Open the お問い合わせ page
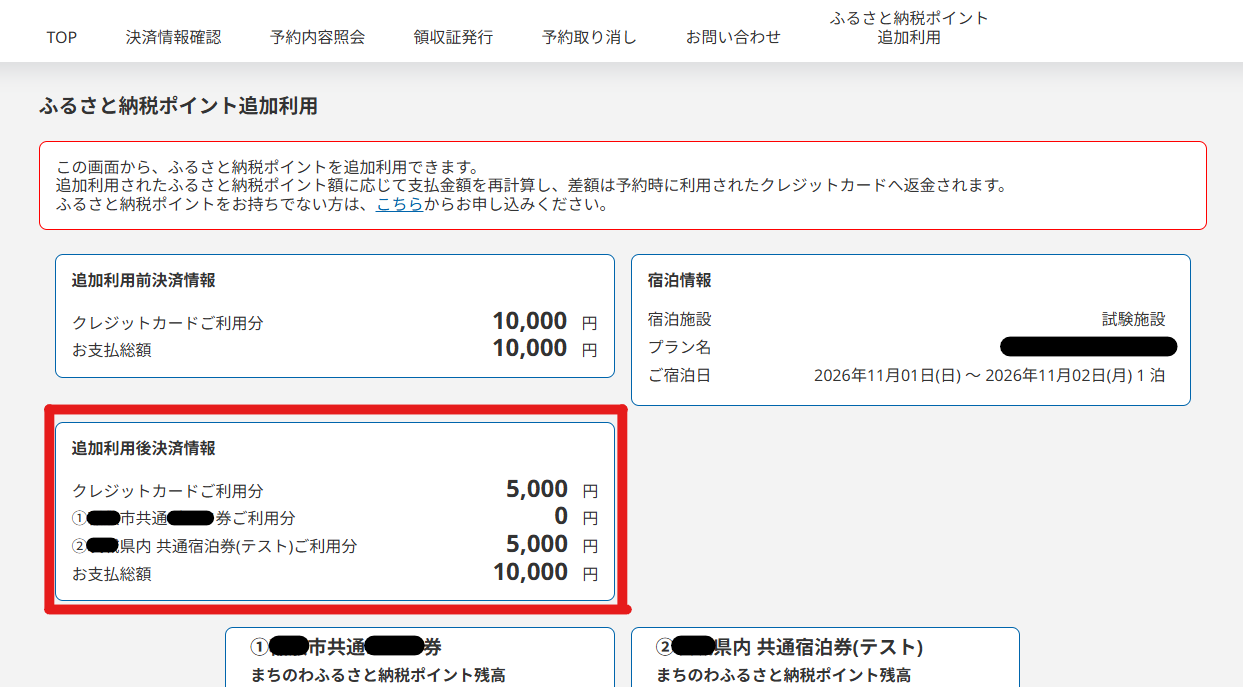Screen dimensions: 1243x687 [x=733, y=37]
